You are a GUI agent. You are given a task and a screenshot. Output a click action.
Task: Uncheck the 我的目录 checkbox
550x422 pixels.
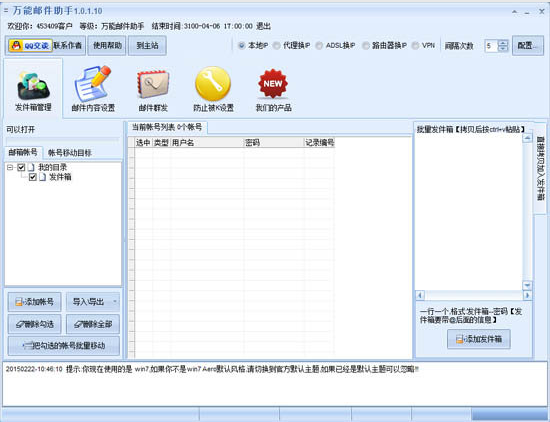[21, 167]
